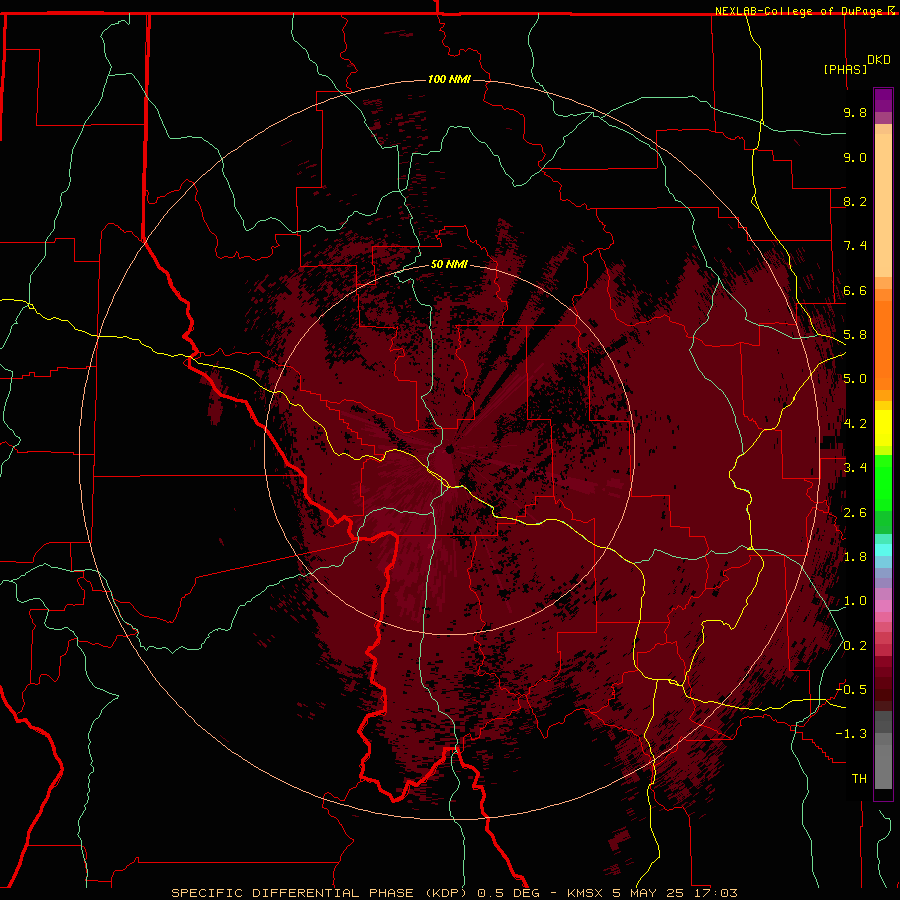Select the 50 NMI range ring label
The width and height of the screenshot is (900, 900).
point(449,264)
